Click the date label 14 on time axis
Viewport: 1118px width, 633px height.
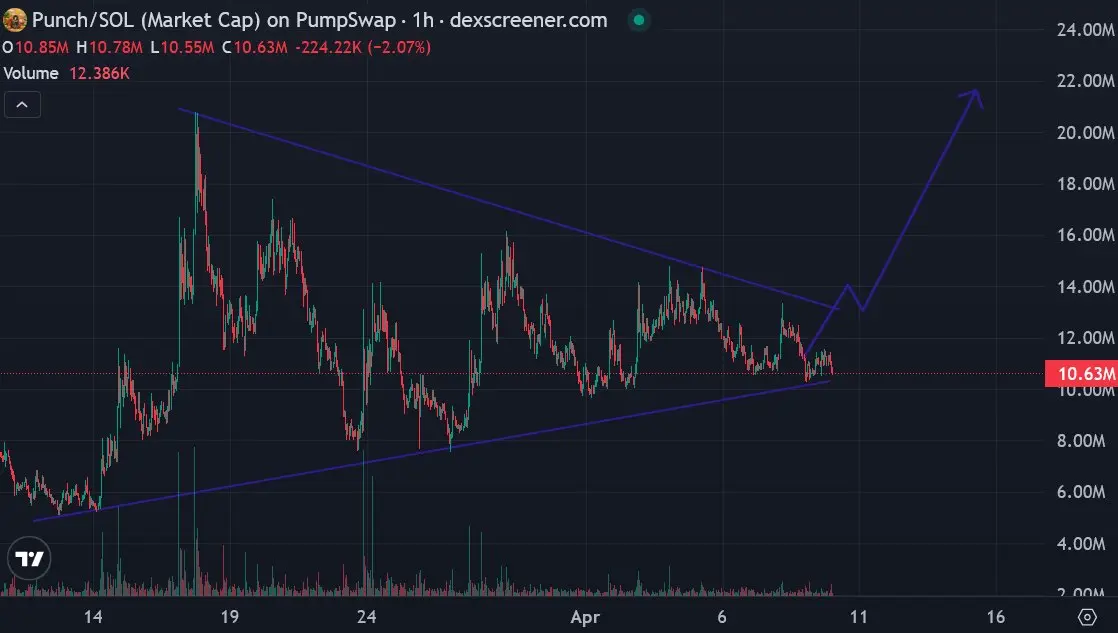click(93, 617)
